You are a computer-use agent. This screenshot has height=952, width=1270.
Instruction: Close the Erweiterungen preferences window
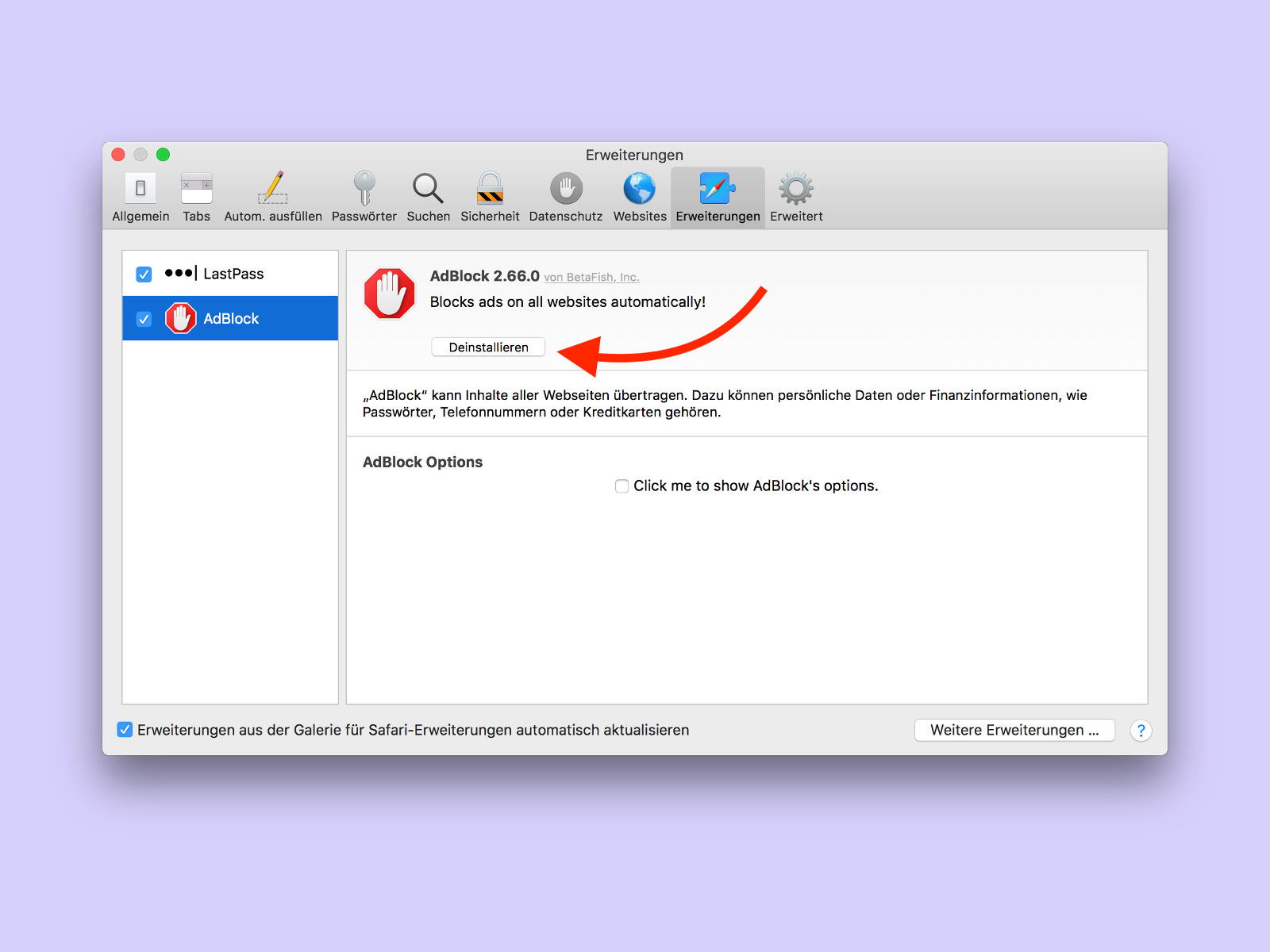118,155
